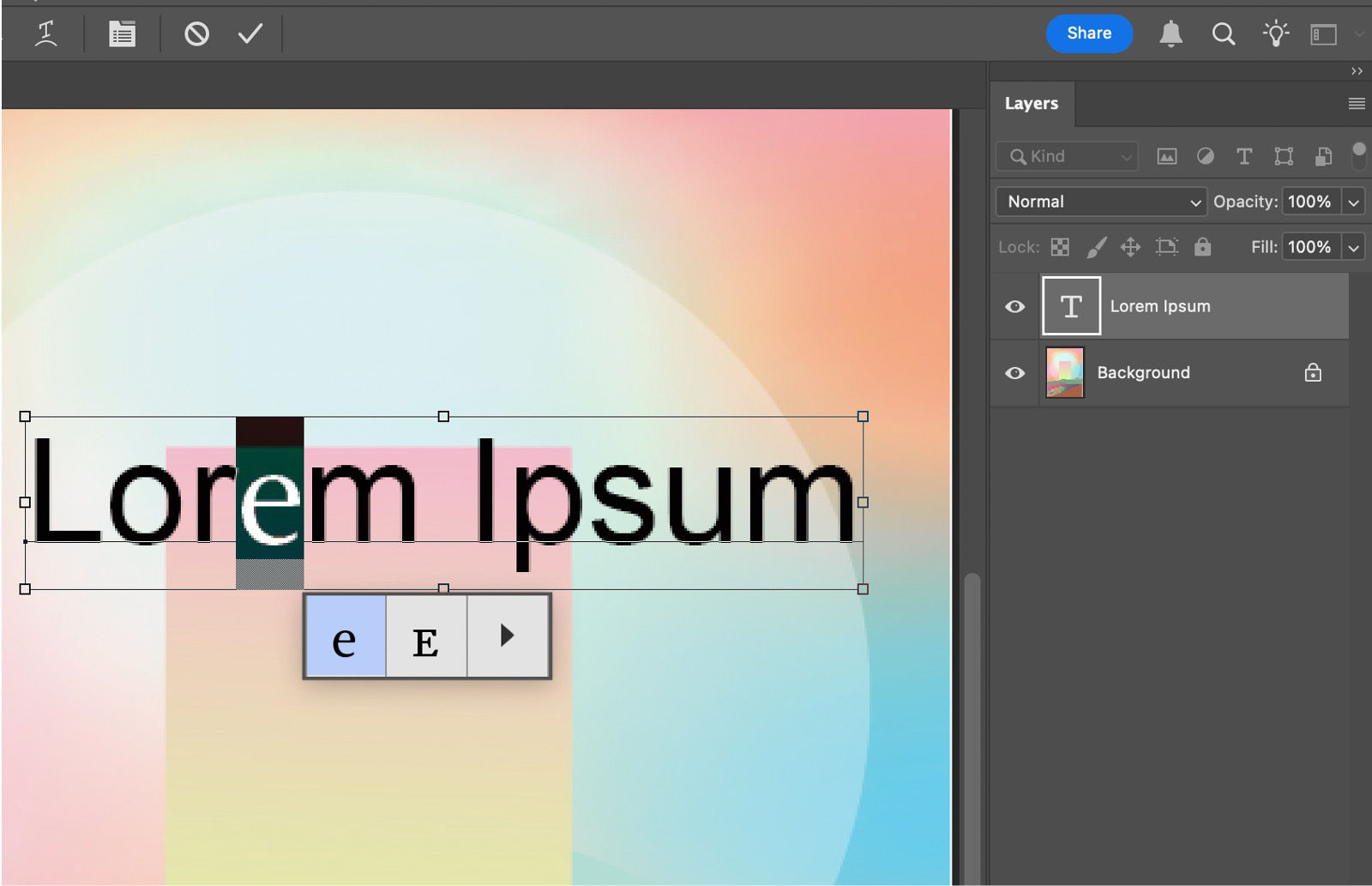Hide the Background layer
This screenshot has height=886, width=1372.
click(1014, 372)
